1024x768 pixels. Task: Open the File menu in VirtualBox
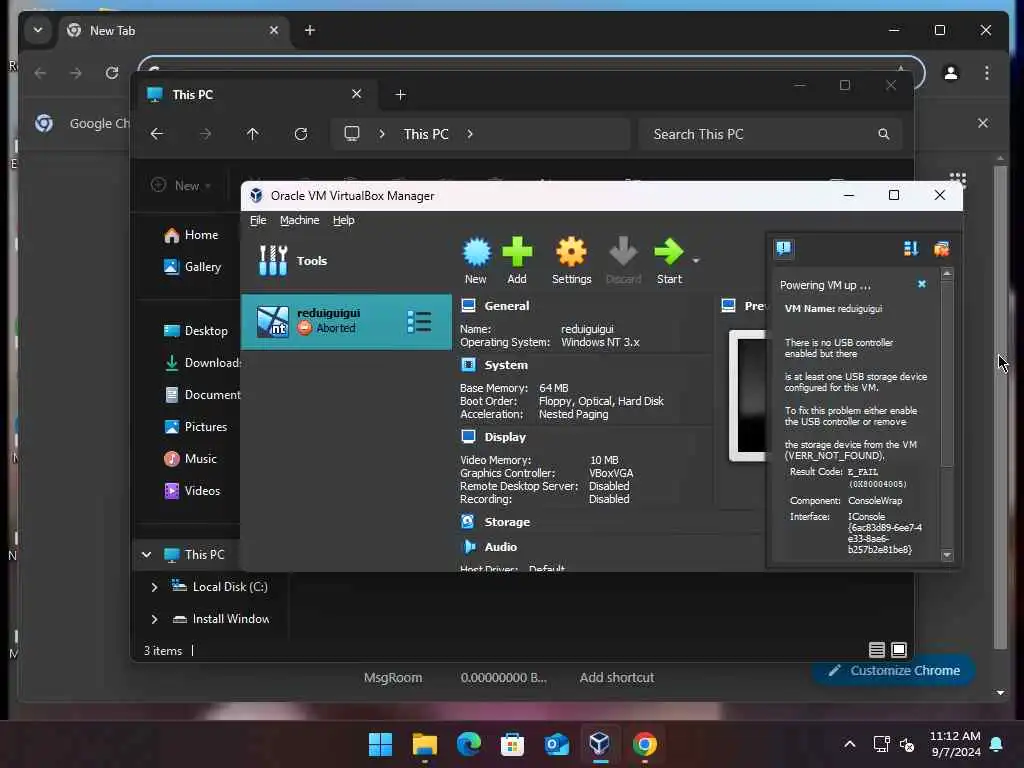[x=258, y=220]
